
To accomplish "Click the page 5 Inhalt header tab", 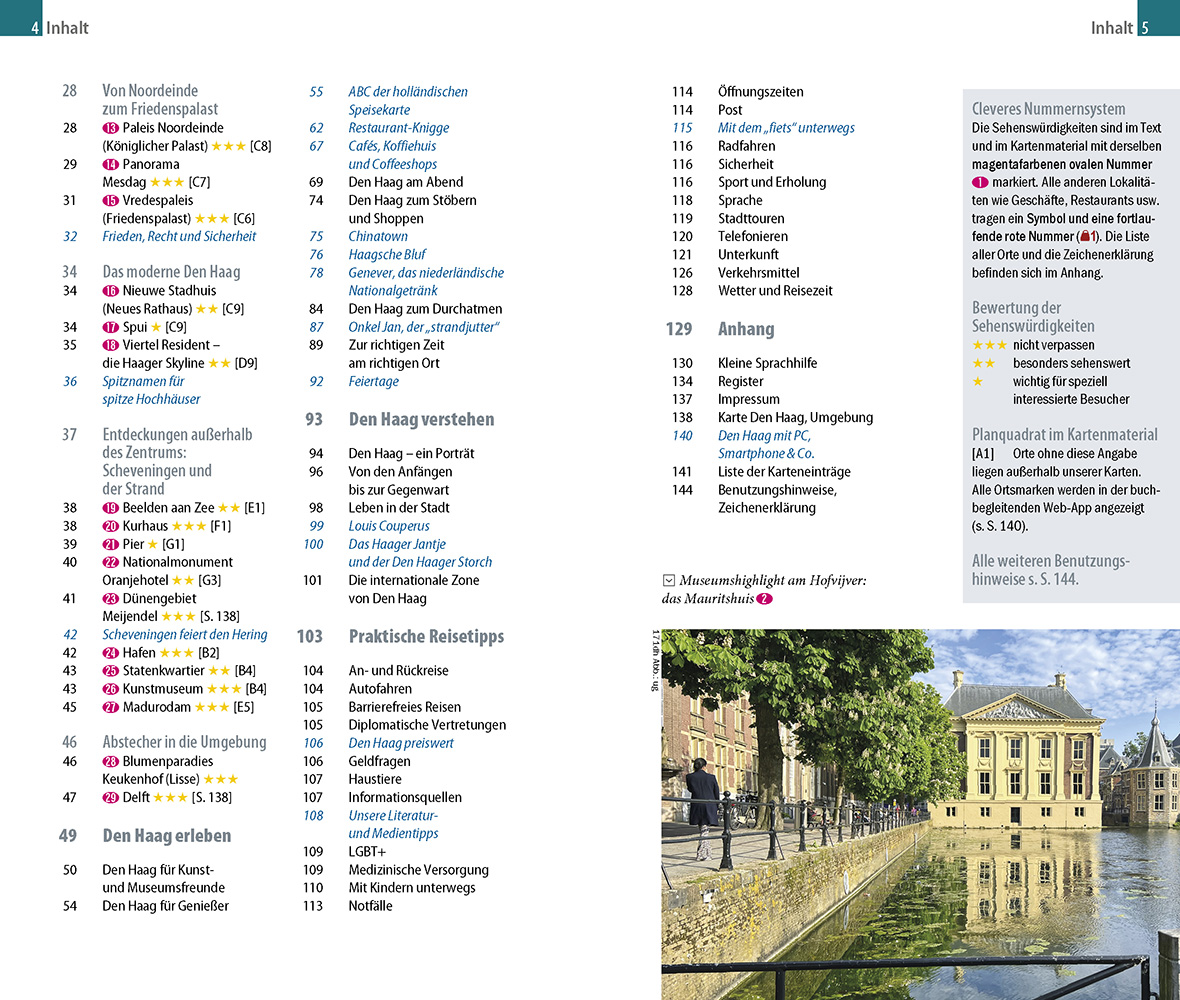I will [1119, 28].
